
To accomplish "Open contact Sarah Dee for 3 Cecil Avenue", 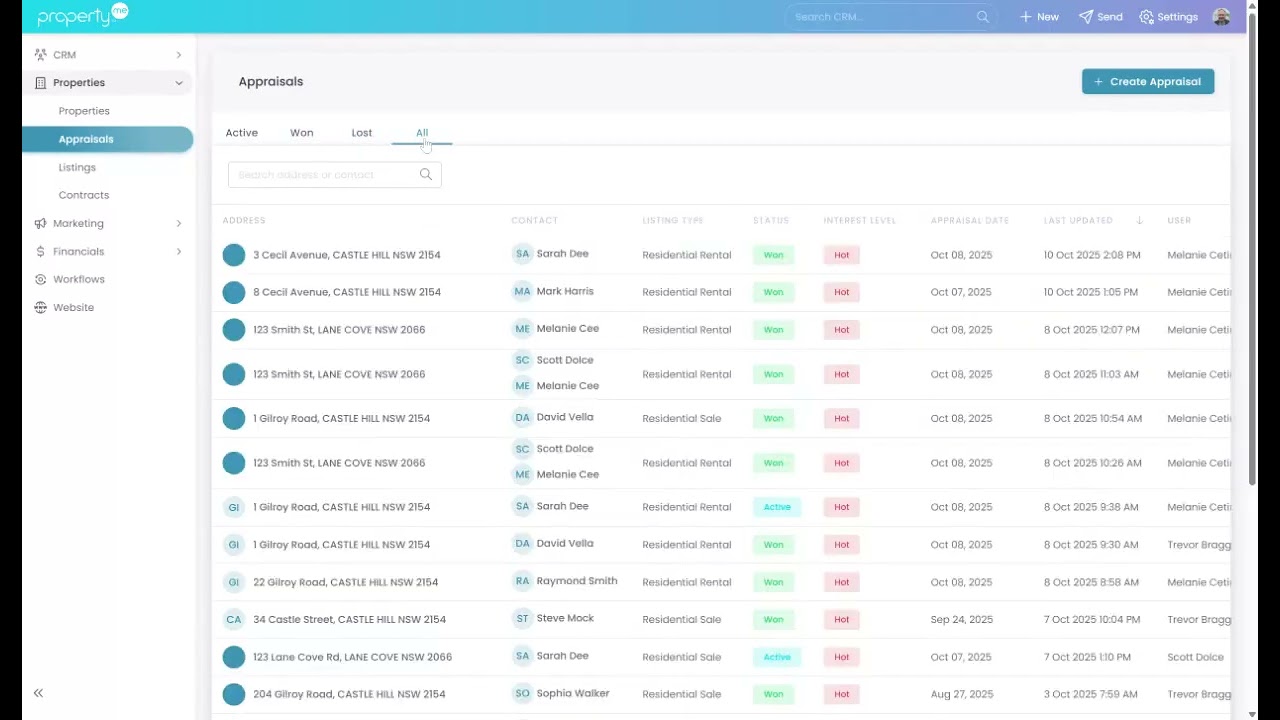I will pos(562,254).
